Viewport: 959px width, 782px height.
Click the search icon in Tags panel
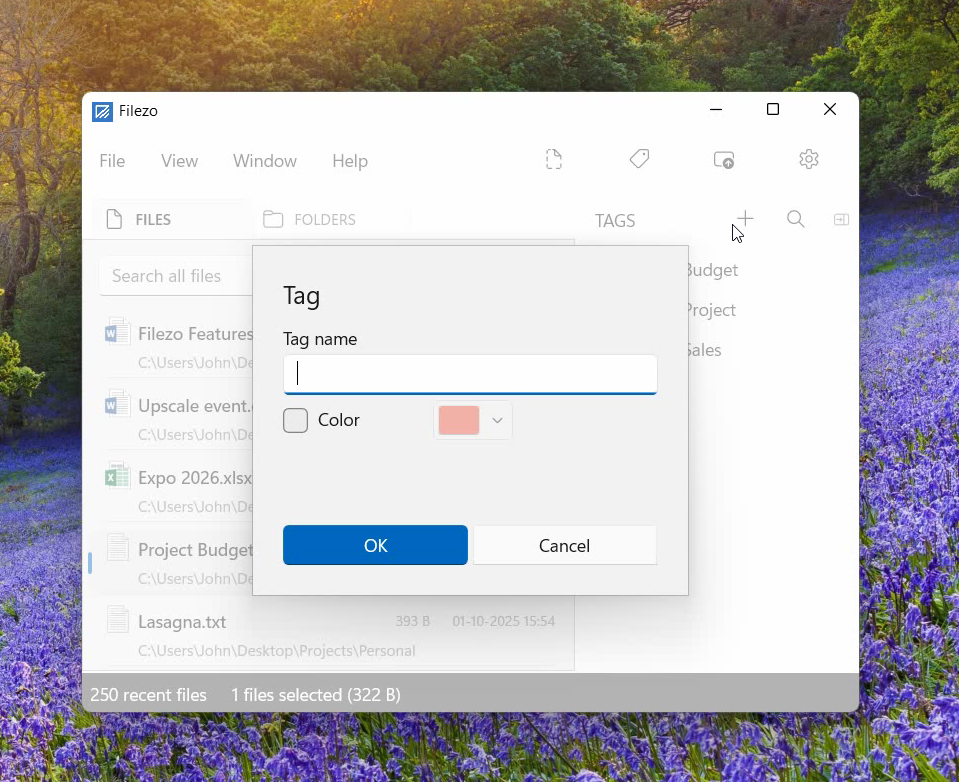[796, 220]
